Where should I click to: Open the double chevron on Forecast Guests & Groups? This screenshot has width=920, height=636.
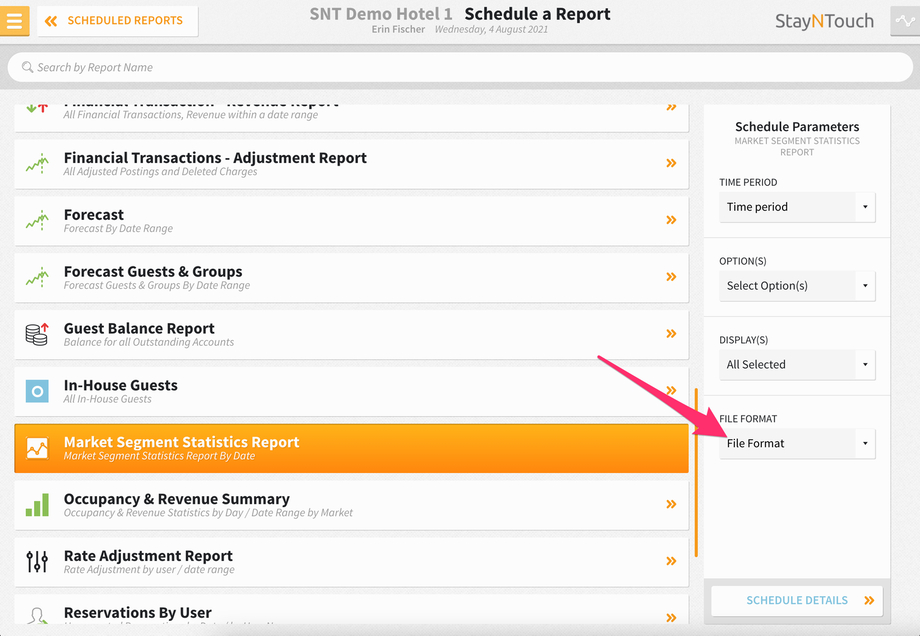[x=671, y=277]
